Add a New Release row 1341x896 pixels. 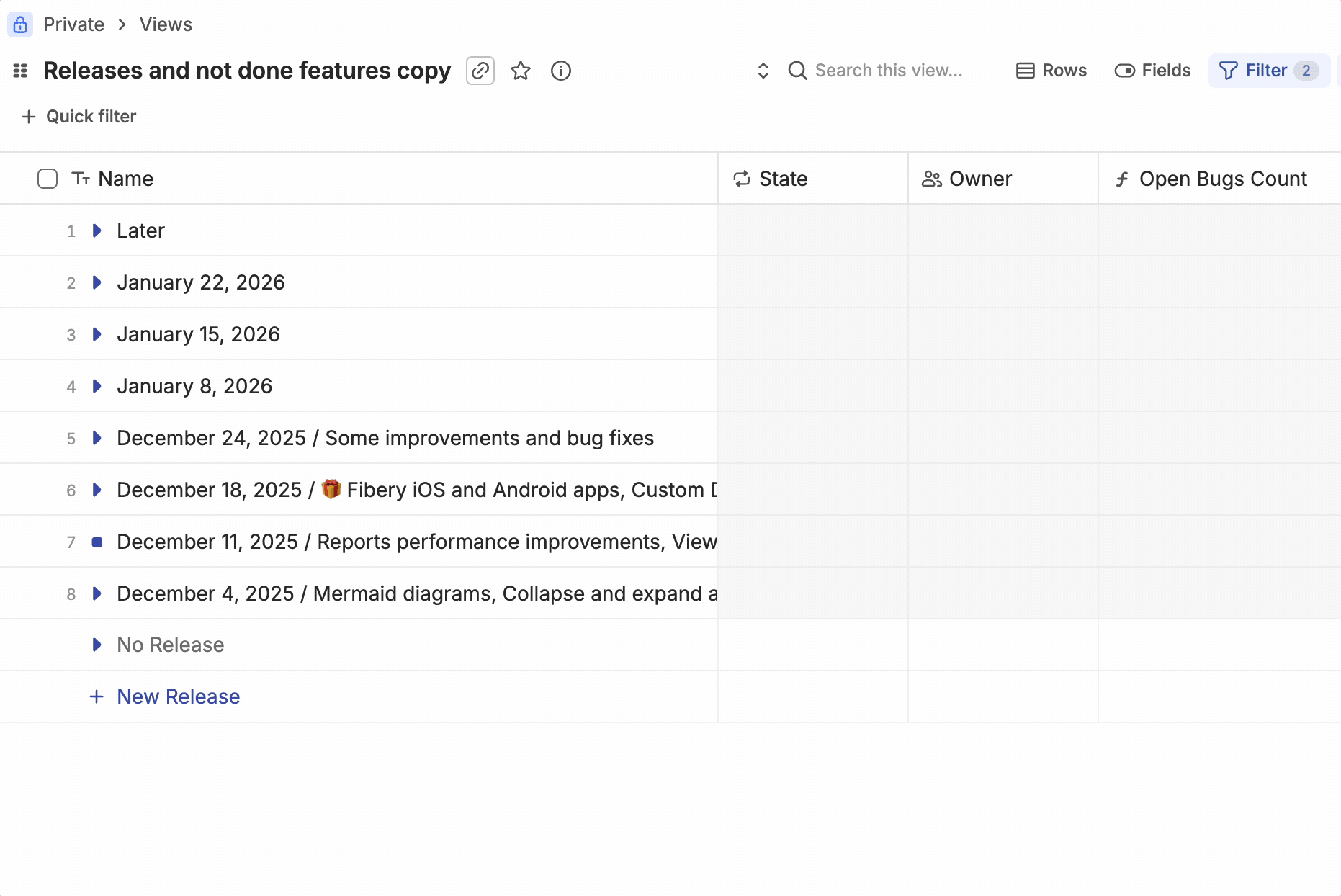pos(178,696)
